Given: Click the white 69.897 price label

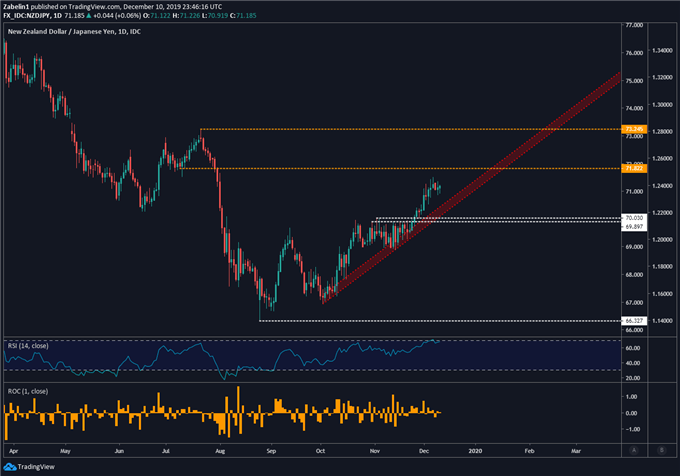Looking at the screenshot, I should (634, 227).
